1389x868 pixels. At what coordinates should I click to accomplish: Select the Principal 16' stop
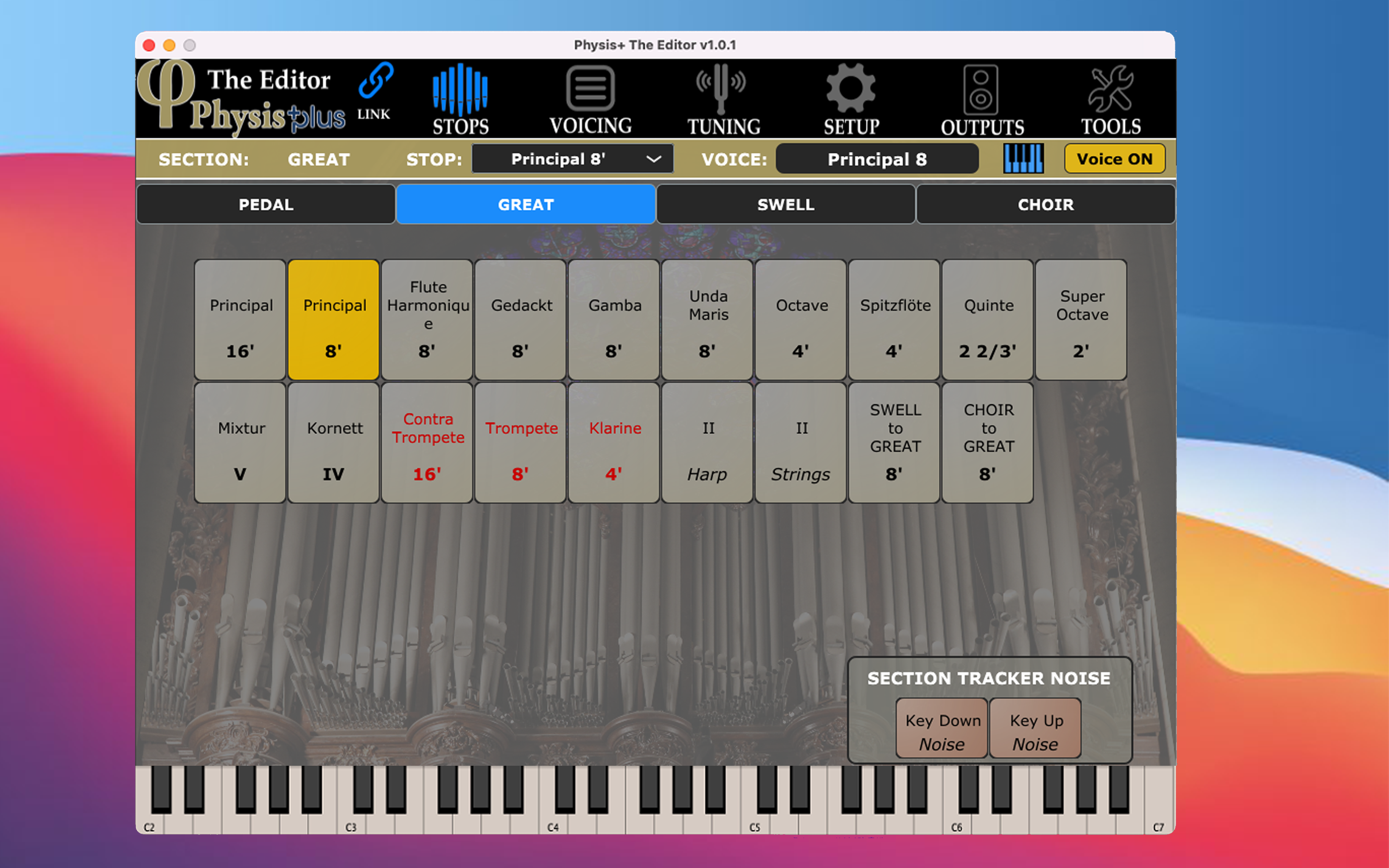(x=241, y=320)
